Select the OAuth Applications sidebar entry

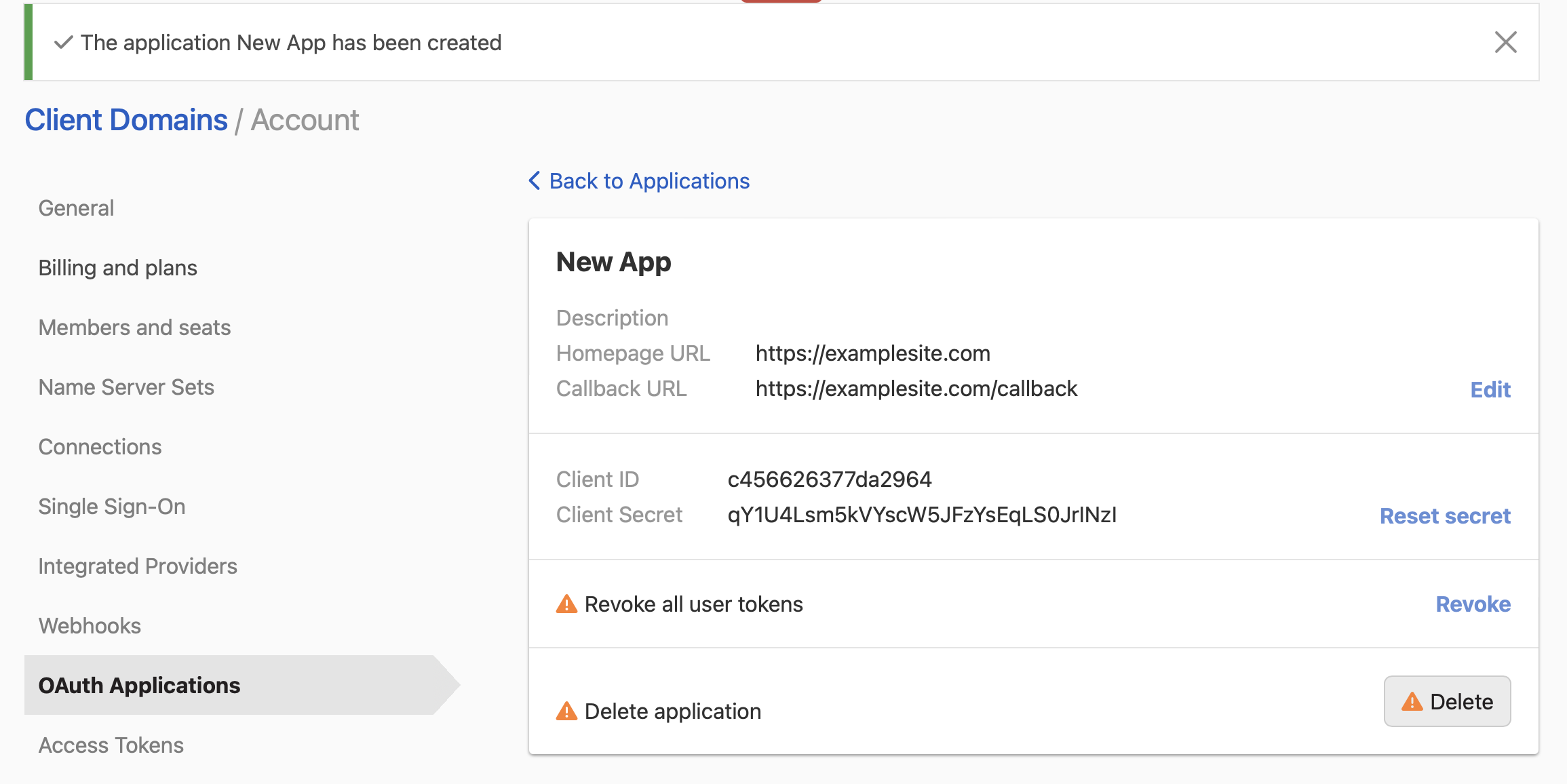click(139, 685)
